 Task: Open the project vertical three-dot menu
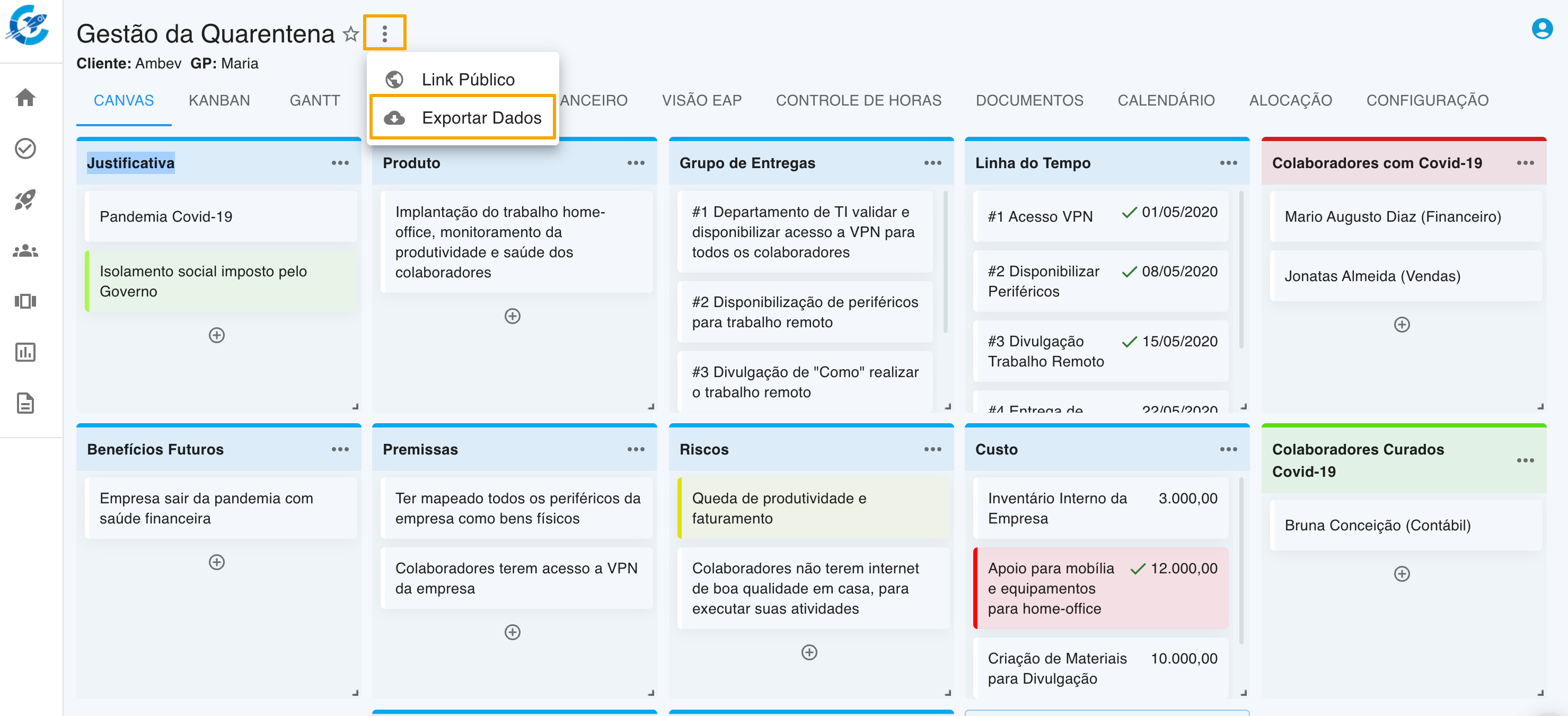[x=385, y=33]
